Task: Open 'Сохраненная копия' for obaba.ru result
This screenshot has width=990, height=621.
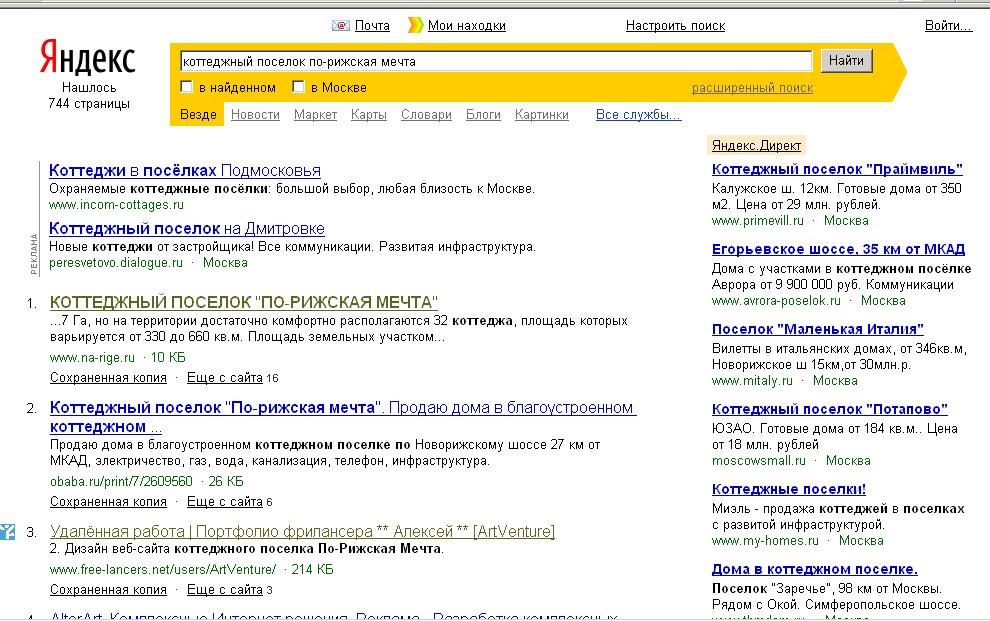Action: [108, 502]
